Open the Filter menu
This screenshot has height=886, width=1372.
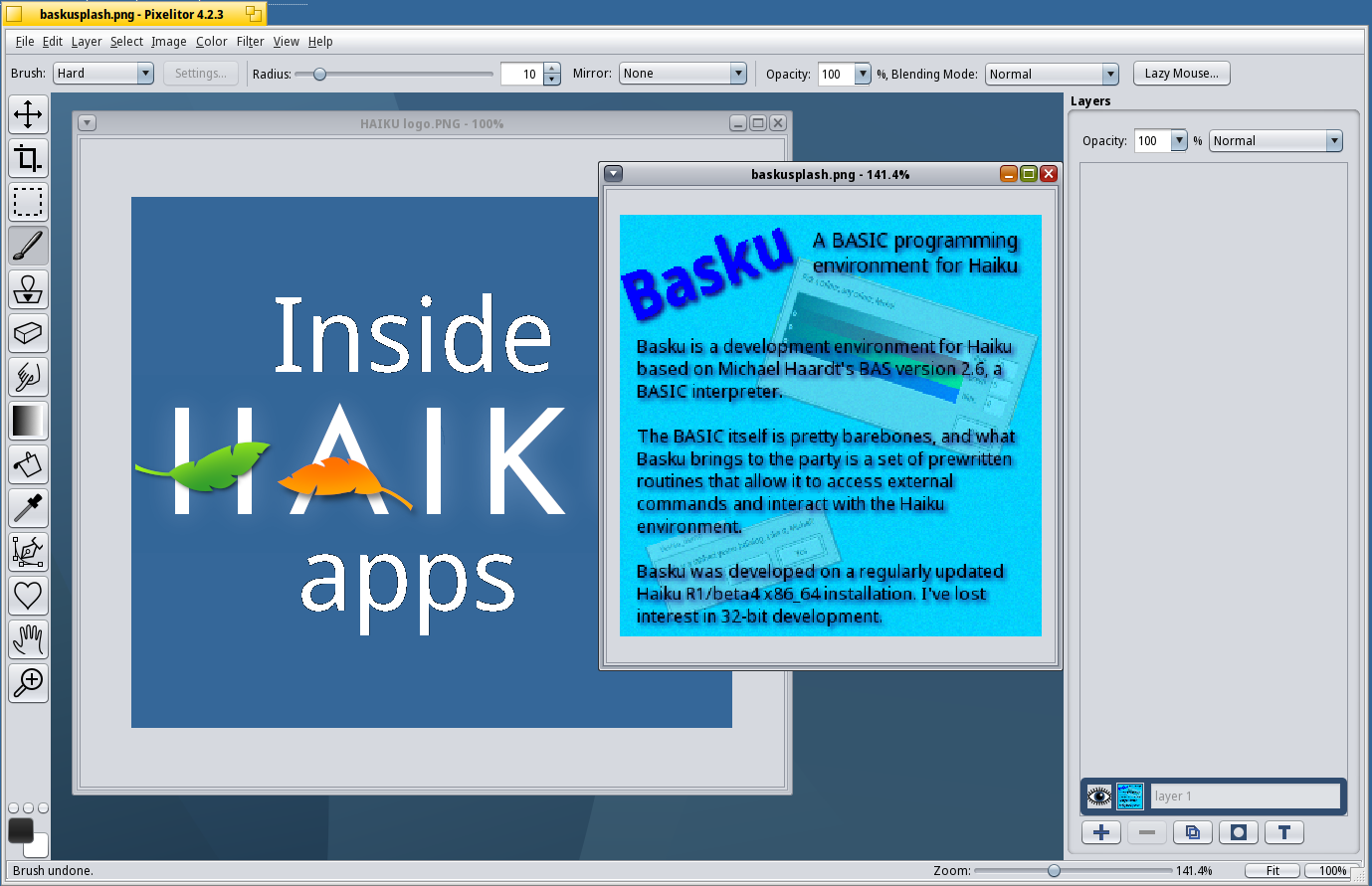[x=250, y=42]
